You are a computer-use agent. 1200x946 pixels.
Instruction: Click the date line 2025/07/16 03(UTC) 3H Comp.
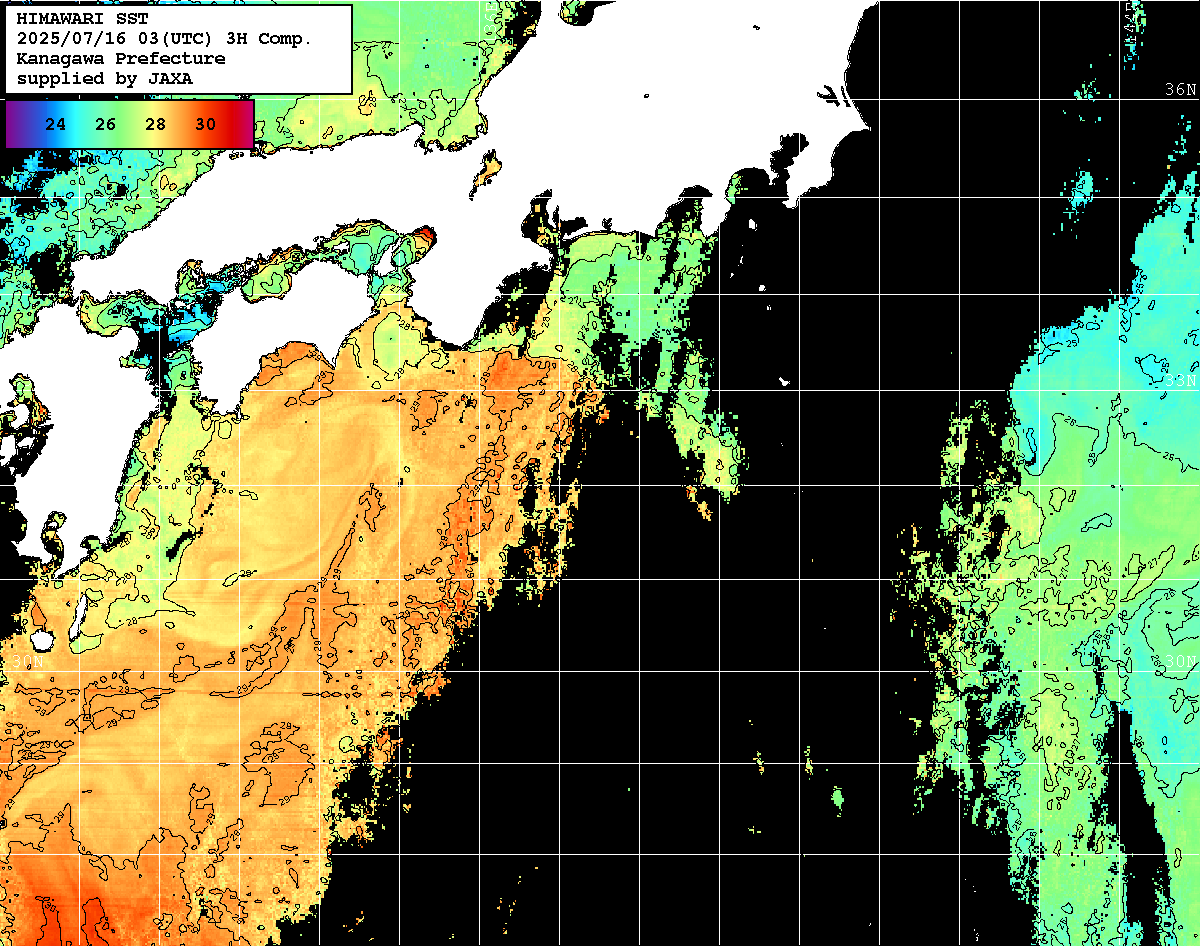click(164, 39)
